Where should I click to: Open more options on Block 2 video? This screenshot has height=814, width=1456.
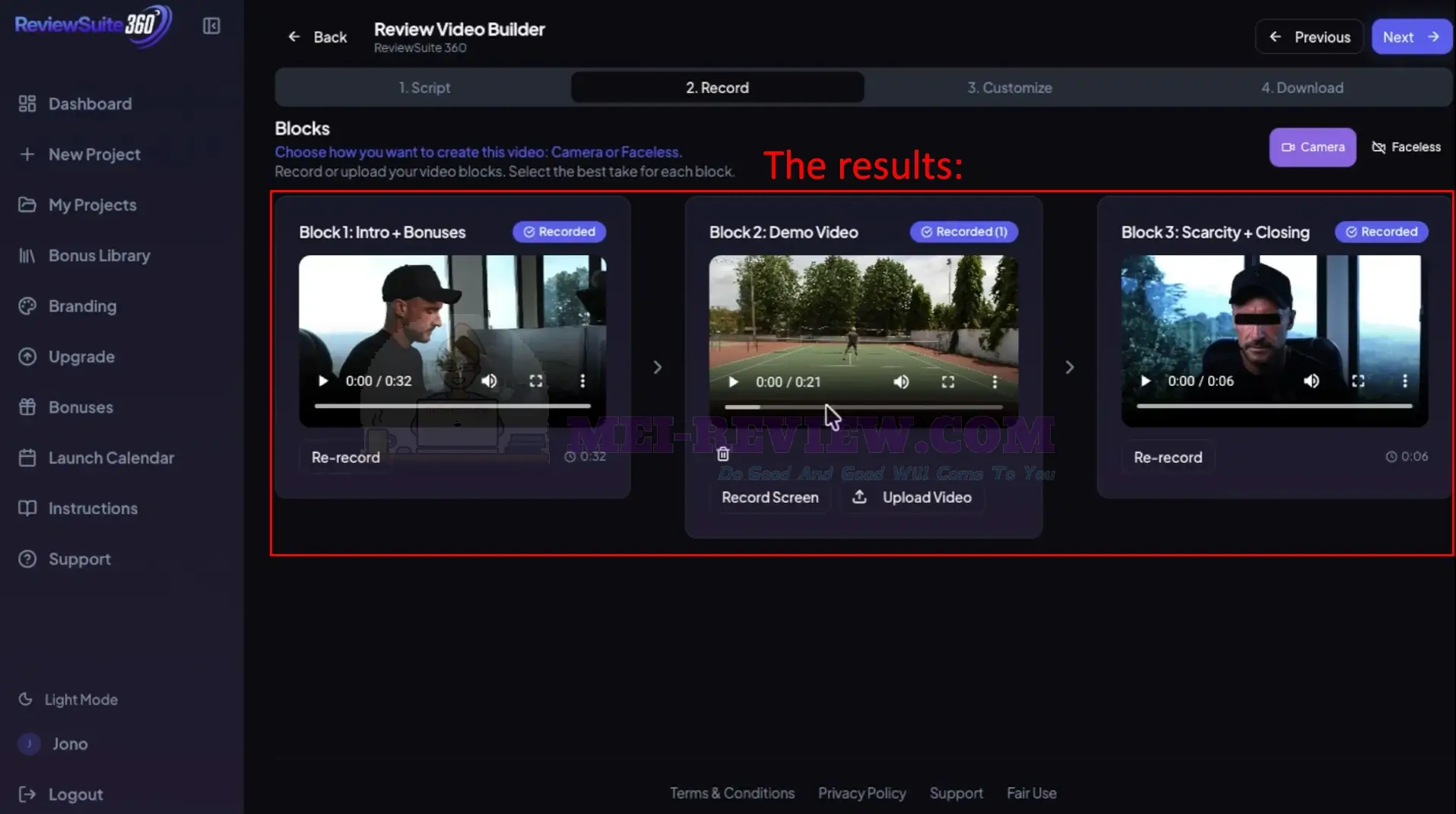(x=994, y=382)
